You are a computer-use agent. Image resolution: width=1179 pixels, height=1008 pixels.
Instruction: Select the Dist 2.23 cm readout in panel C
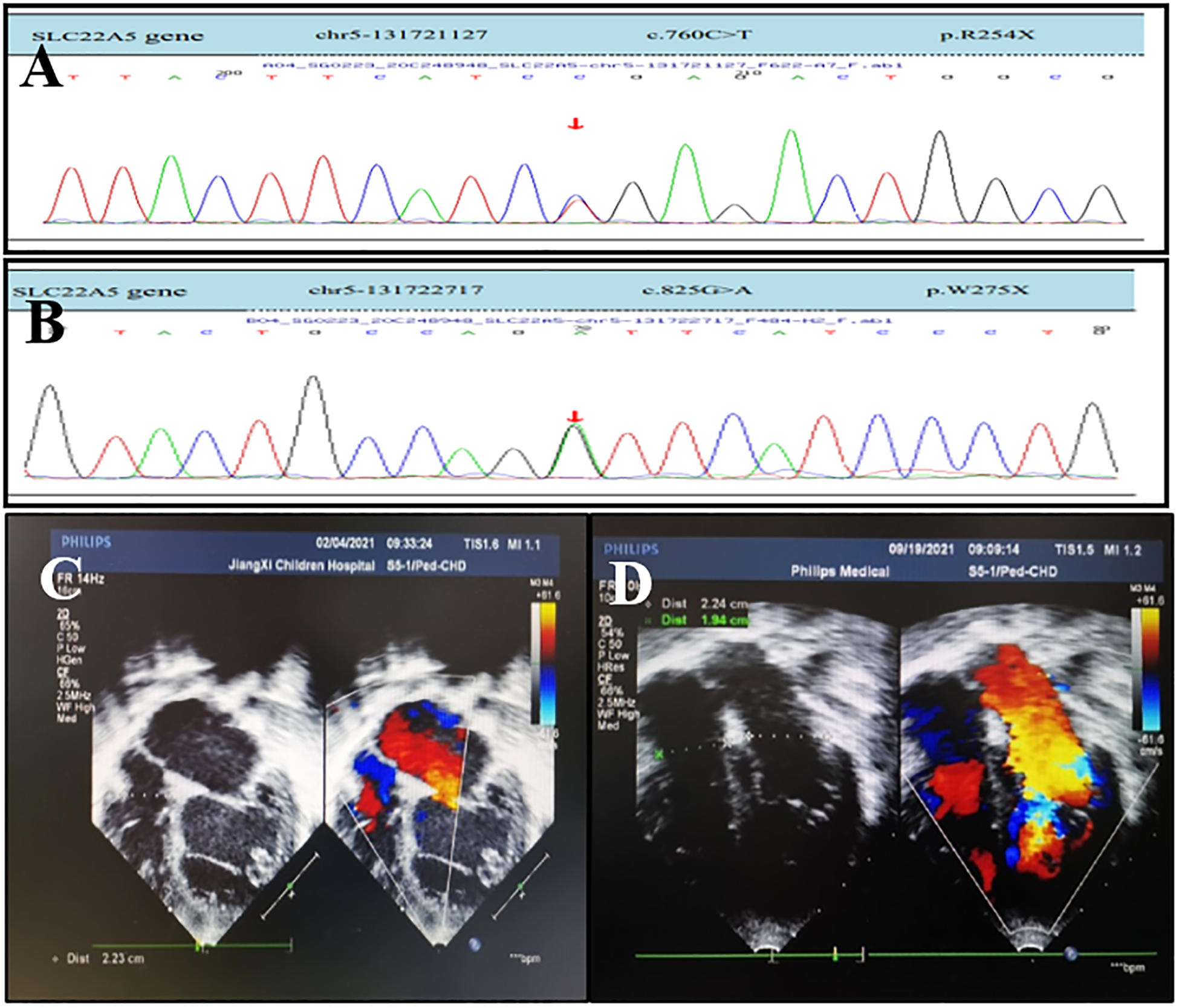tap(106, 958)
